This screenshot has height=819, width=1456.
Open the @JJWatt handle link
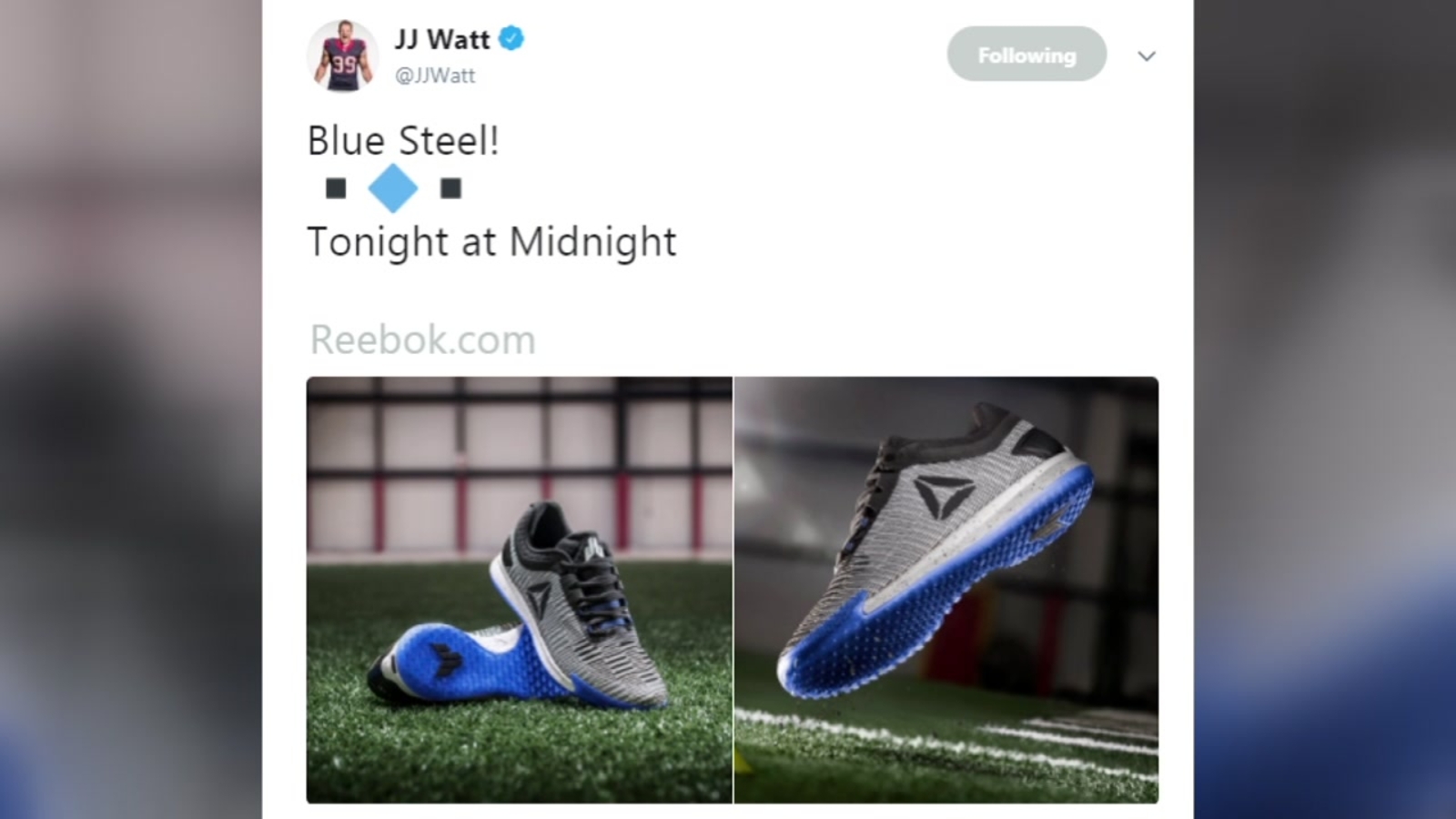coord(435,76)
